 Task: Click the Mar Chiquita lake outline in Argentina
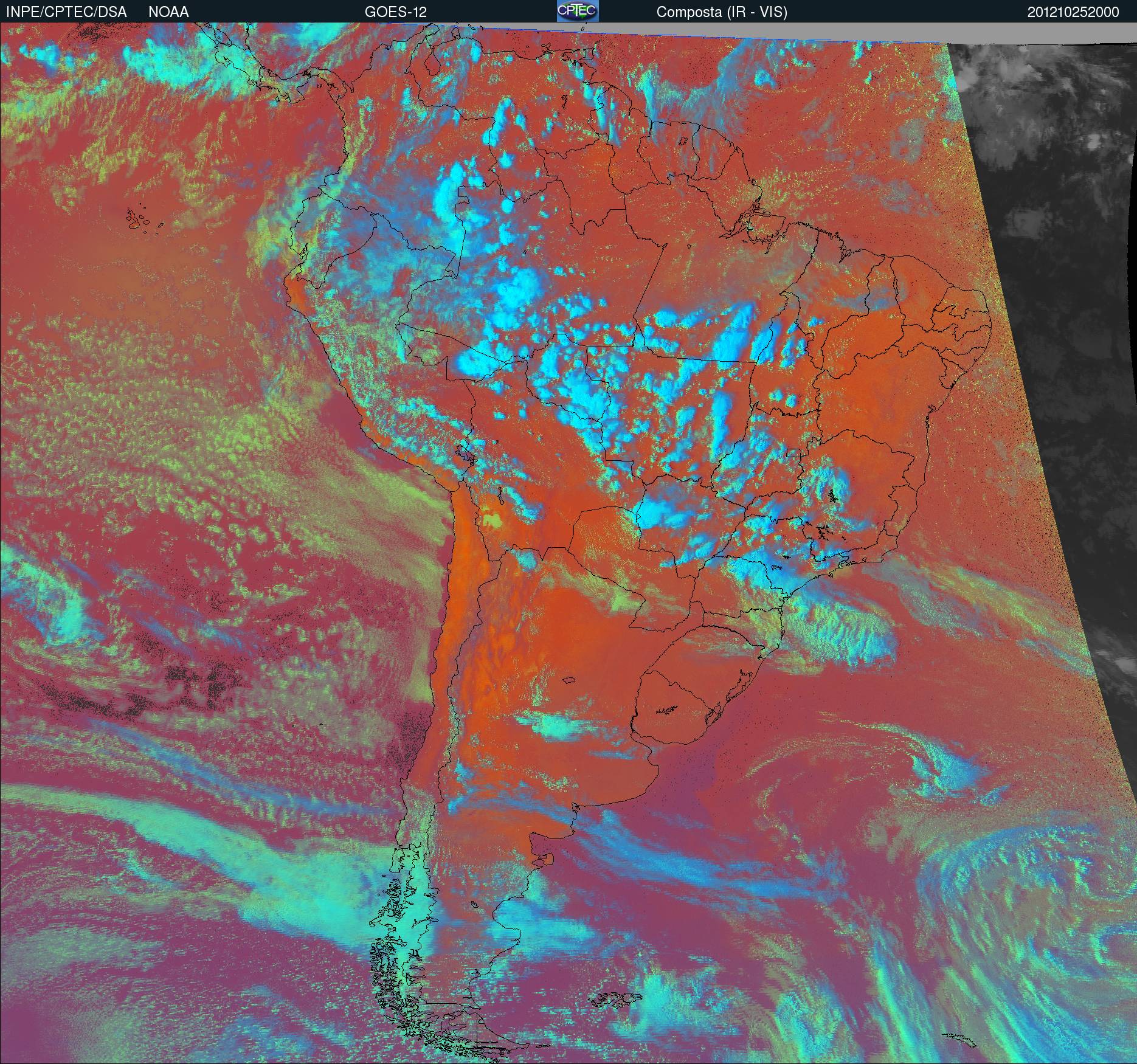point(570,681)
